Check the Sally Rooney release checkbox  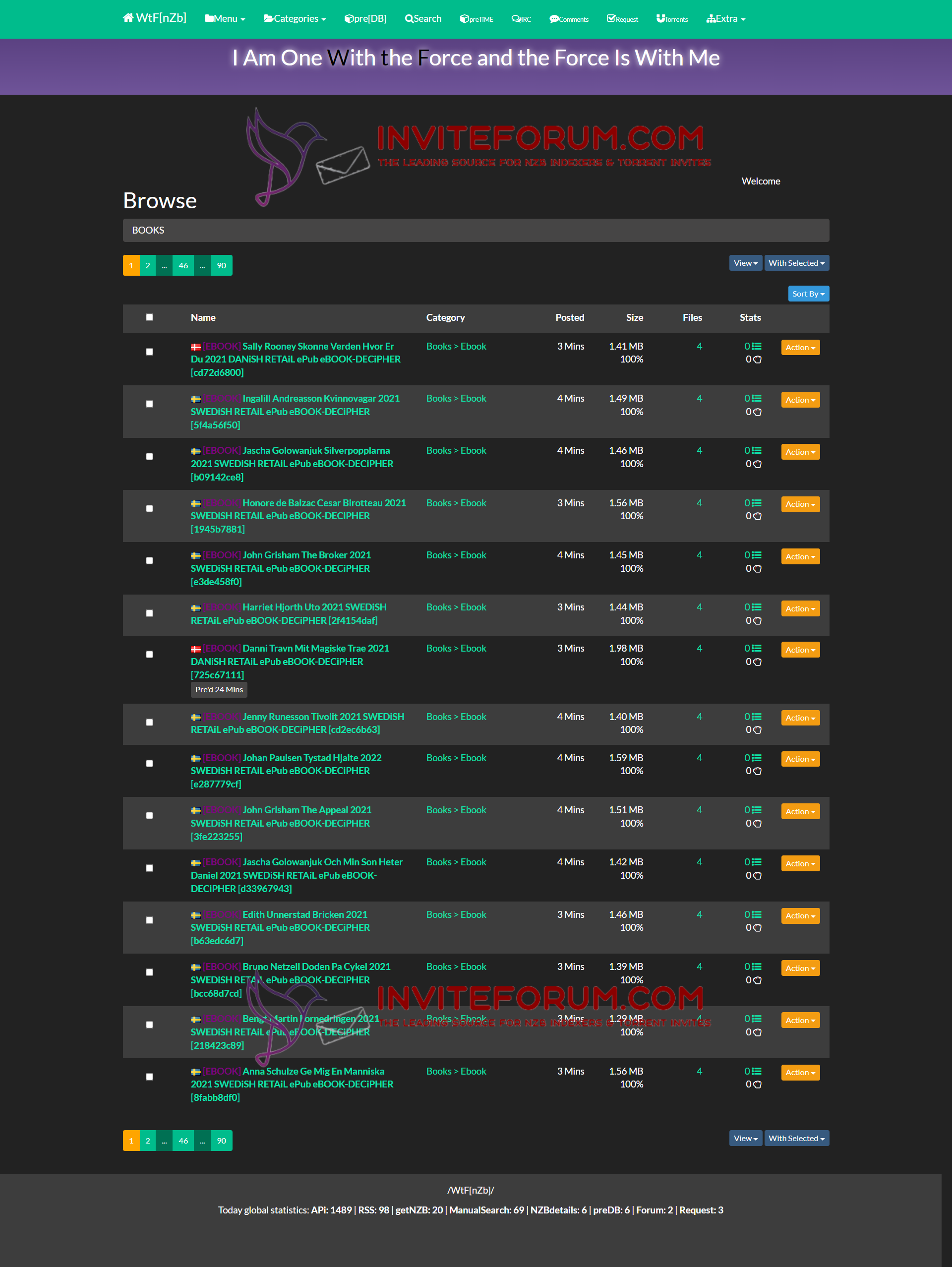(x=150, y=352)
